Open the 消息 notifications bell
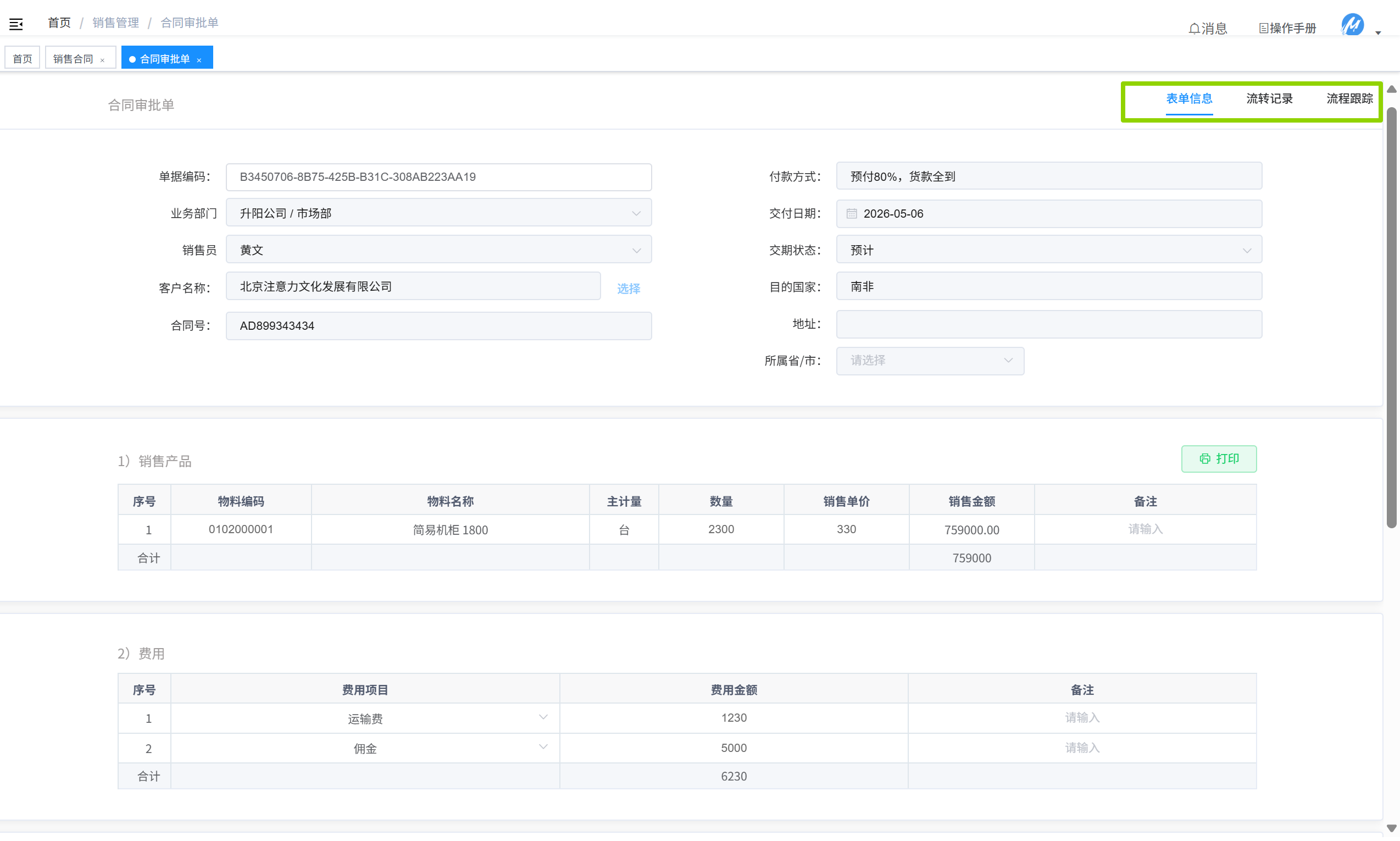Viewport: 1400px width, 841px height. pos(1208,29)
